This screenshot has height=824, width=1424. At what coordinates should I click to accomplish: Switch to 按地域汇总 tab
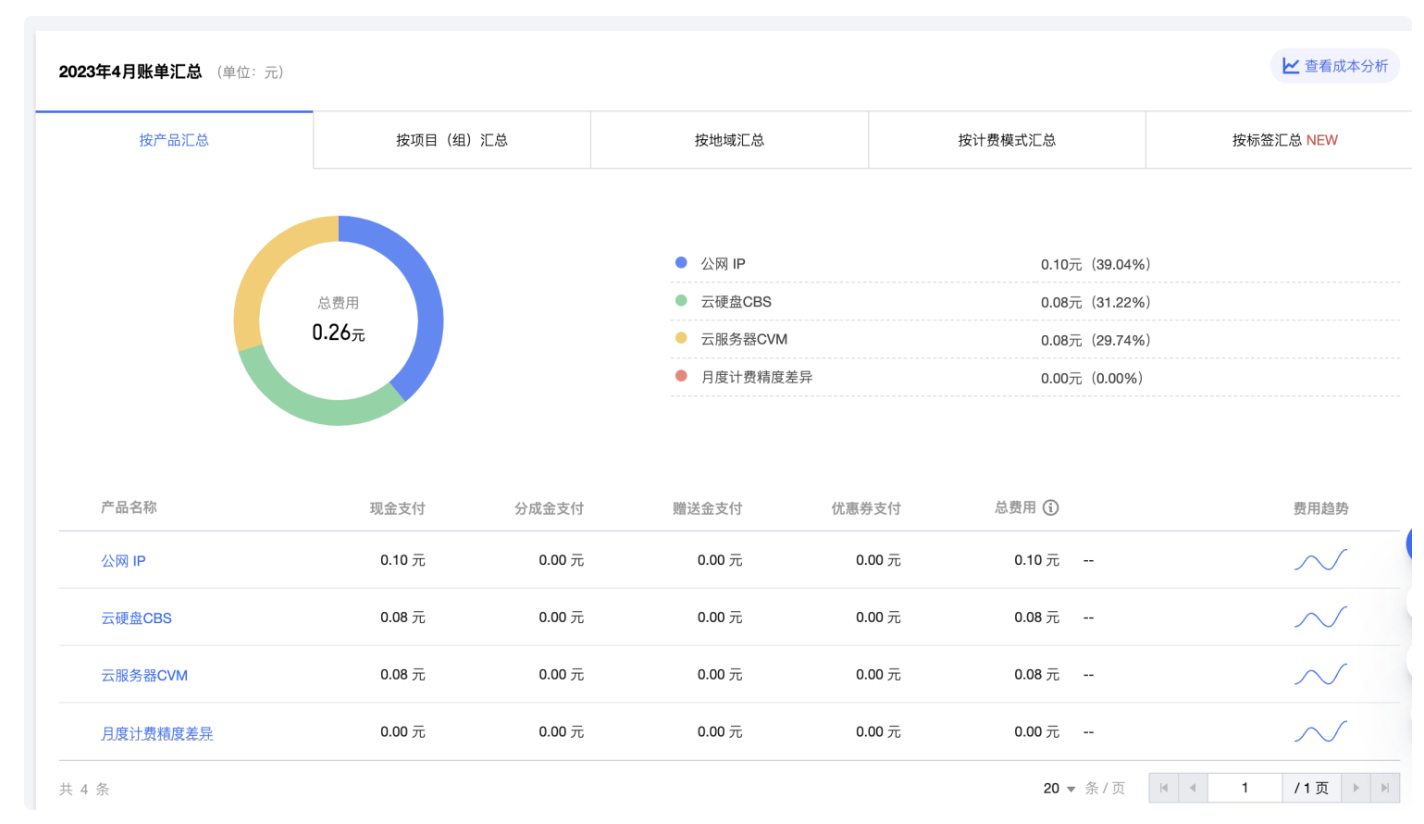coord(729,140)
